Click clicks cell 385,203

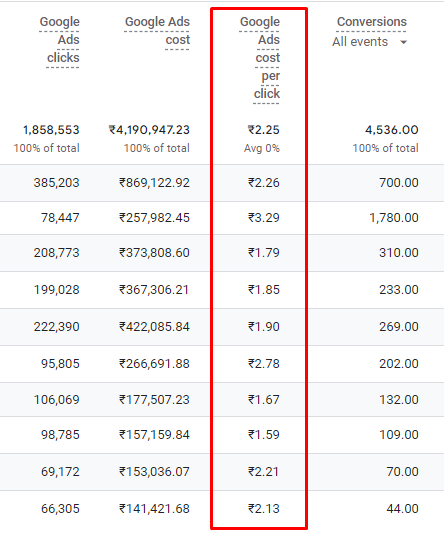tap(57, 183)
